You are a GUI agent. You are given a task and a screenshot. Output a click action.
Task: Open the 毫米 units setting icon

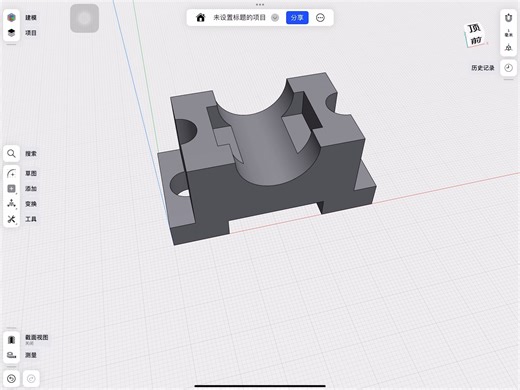[x=508, y=33]
